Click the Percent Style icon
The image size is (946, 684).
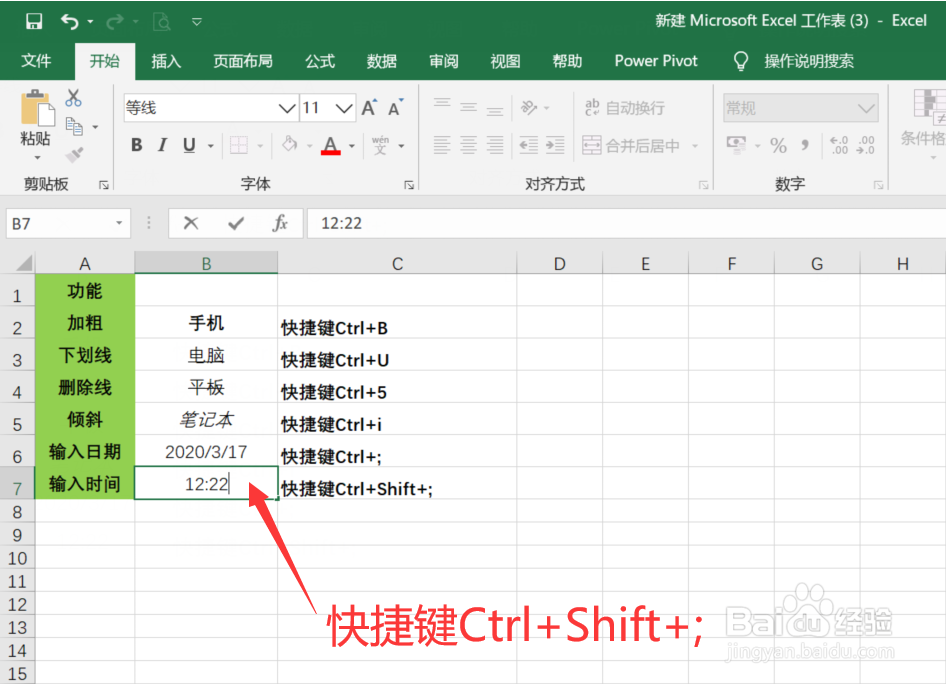[x=778, y=145]
